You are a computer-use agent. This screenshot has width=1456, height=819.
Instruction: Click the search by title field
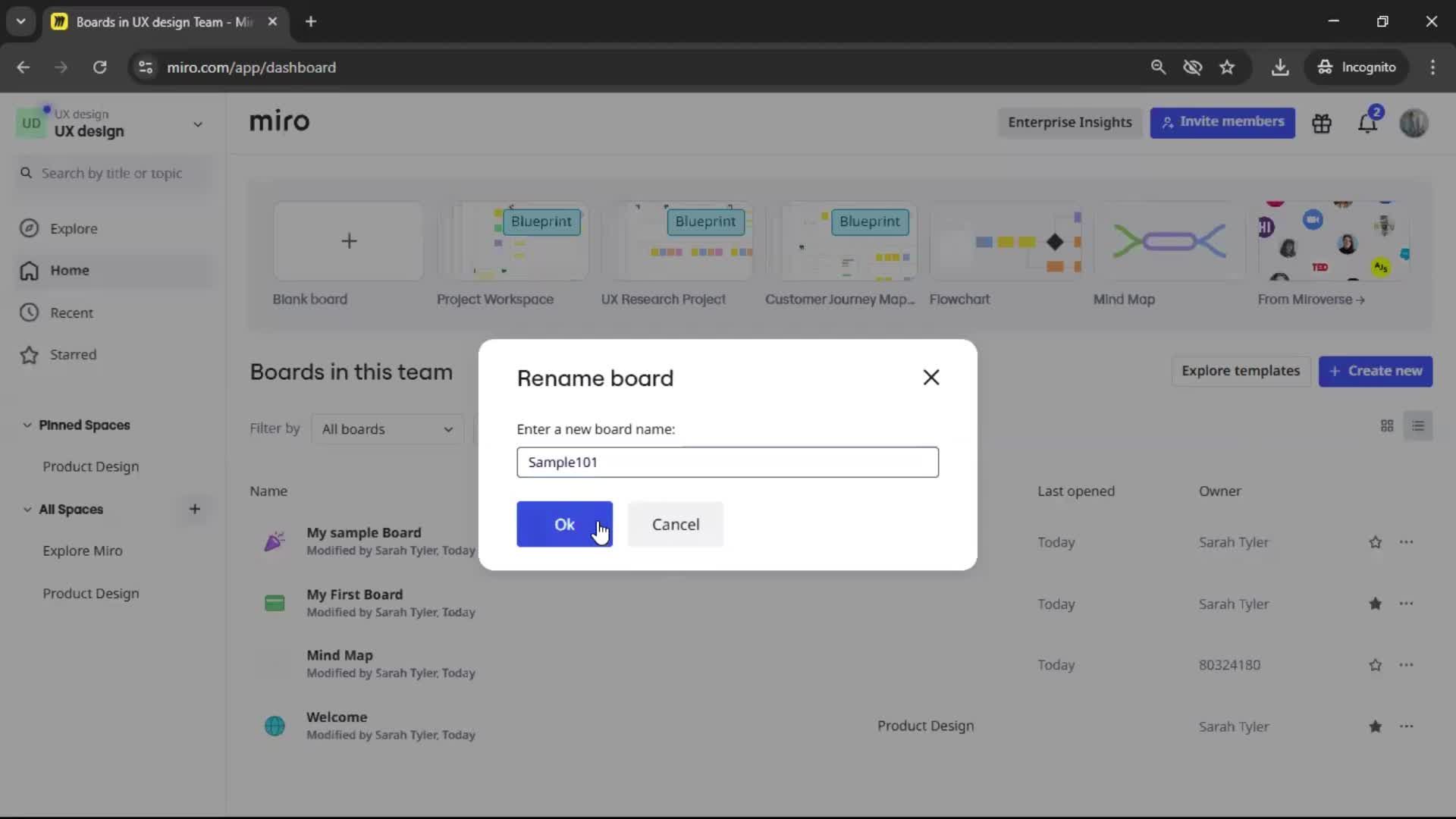click(x=111, y=173)
